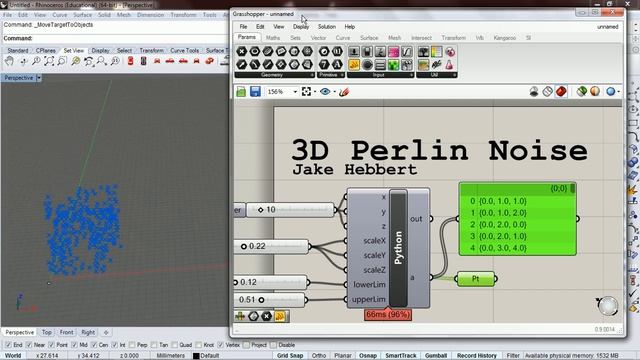Switch to the Curve Tools tab in Rhino

(x=184, y=51)
